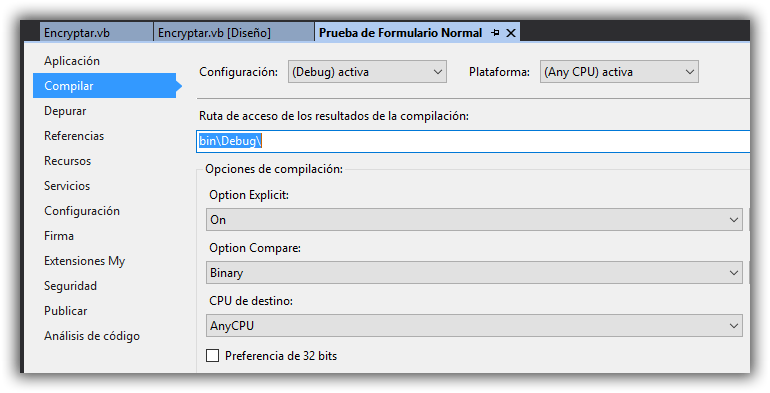Image resolution: width=770 pixels, height=393 pixels.
Task: Open the Firma settings page
Action: click(x=59, y=236)
